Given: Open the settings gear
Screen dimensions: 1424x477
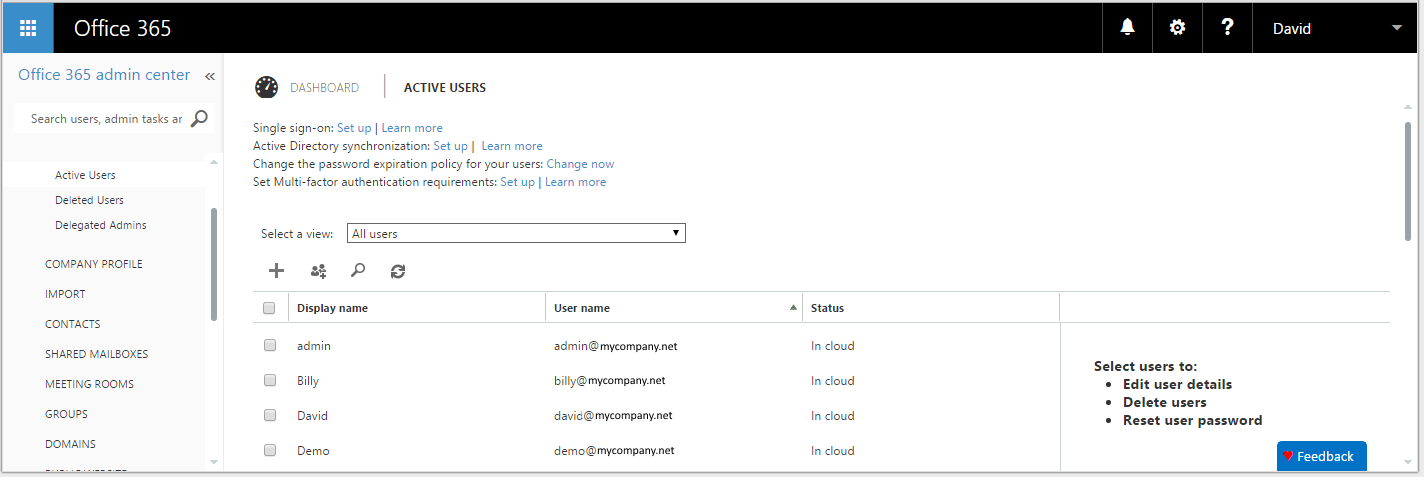Looking at the screenshot, I should point(1177,28).
